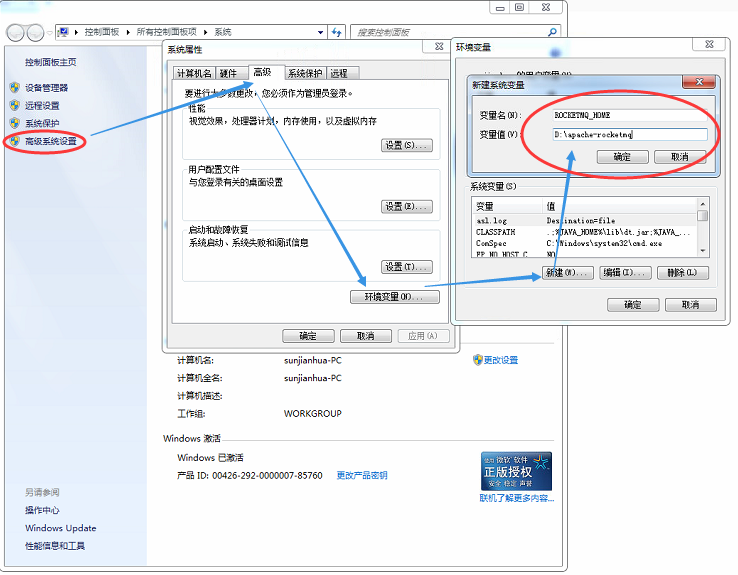Click computer icon in address bar
This screenshot has width=738, height=575.
(63, 32)
